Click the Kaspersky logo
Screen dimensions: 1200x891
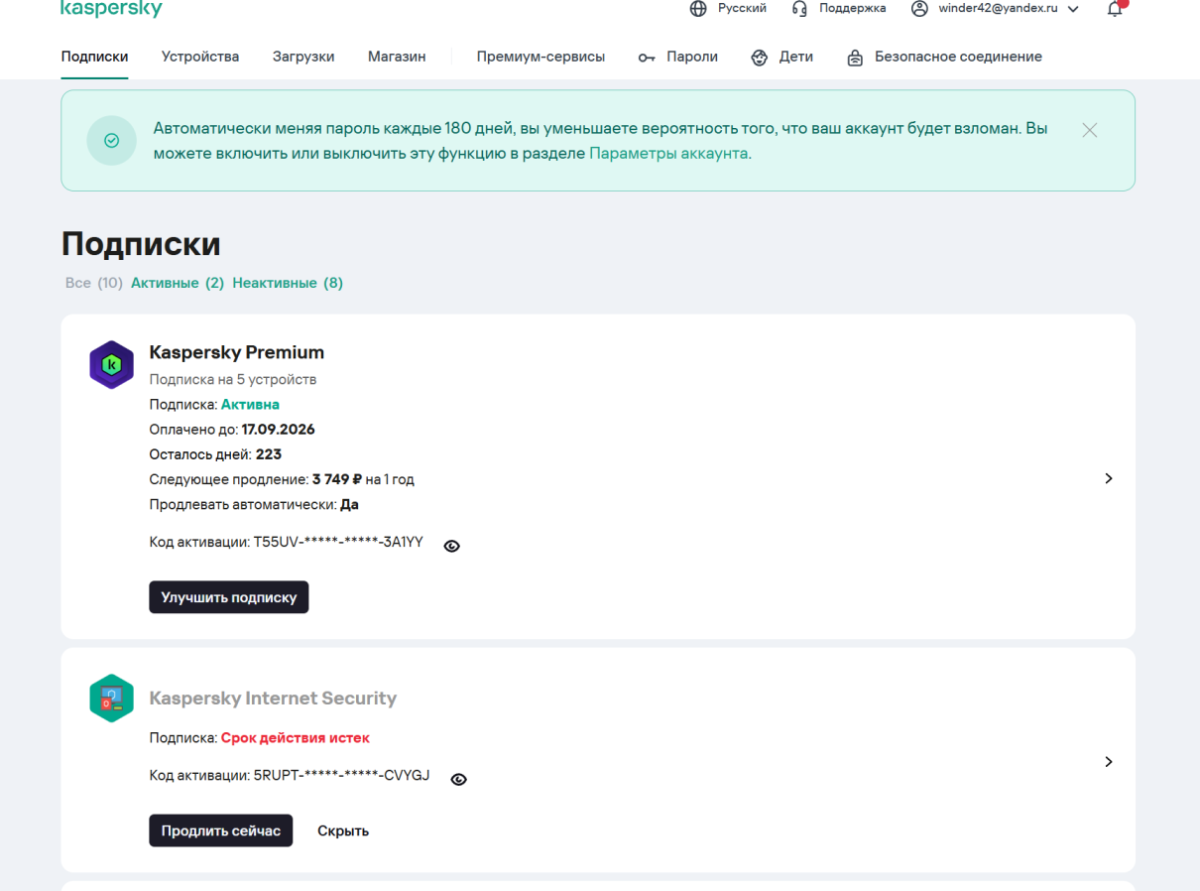click(111, 8)
